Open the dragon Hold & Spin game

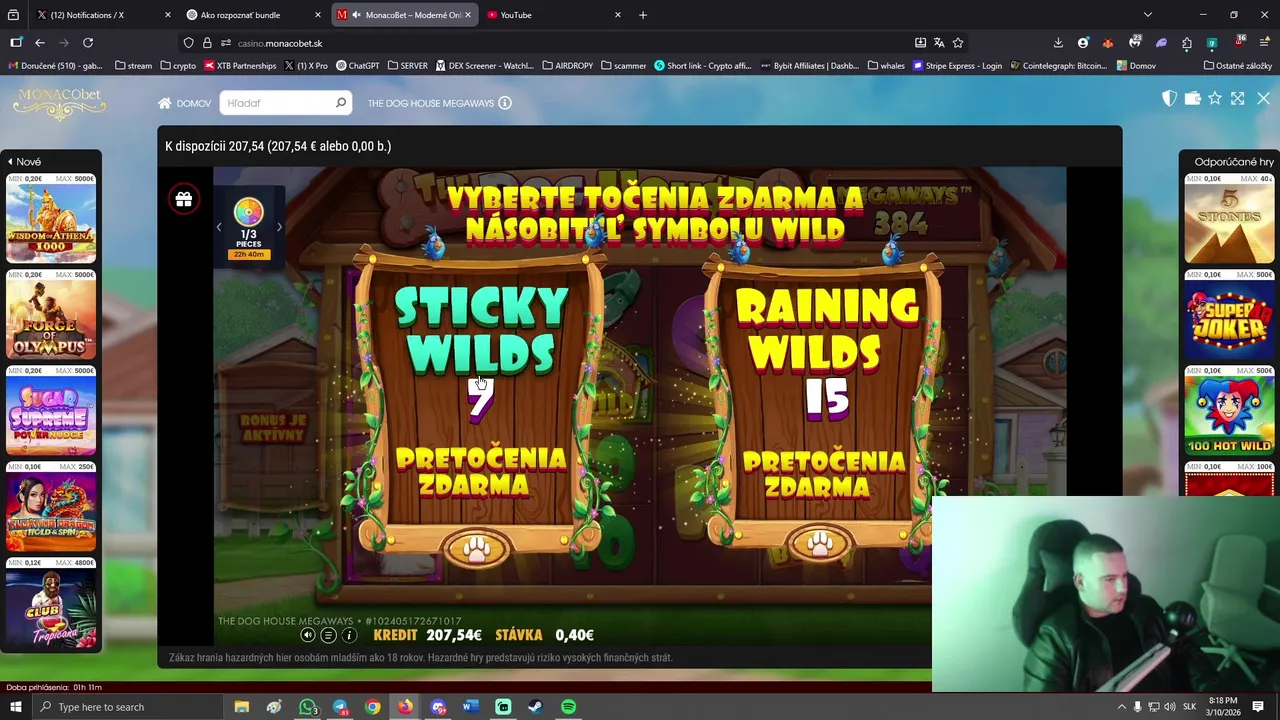51,506
